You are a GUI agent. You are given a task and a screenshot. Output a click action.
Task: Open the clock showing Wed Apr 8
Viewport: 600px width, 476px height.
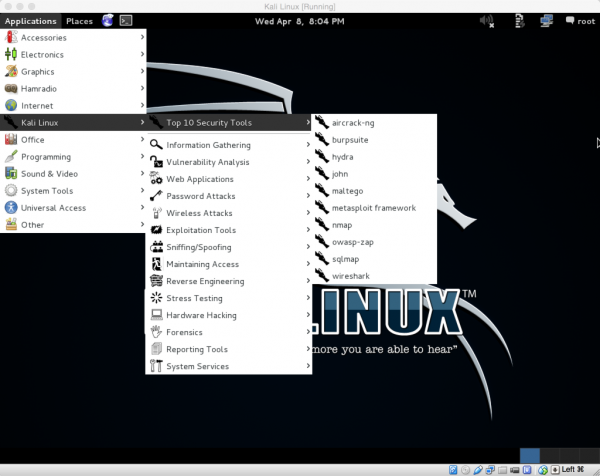tap(300, 21)
